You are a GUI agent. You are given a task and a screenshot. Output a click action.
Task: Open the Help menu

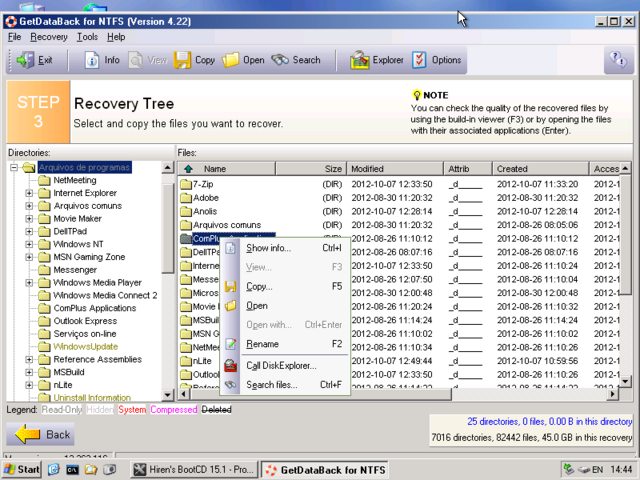116,37
